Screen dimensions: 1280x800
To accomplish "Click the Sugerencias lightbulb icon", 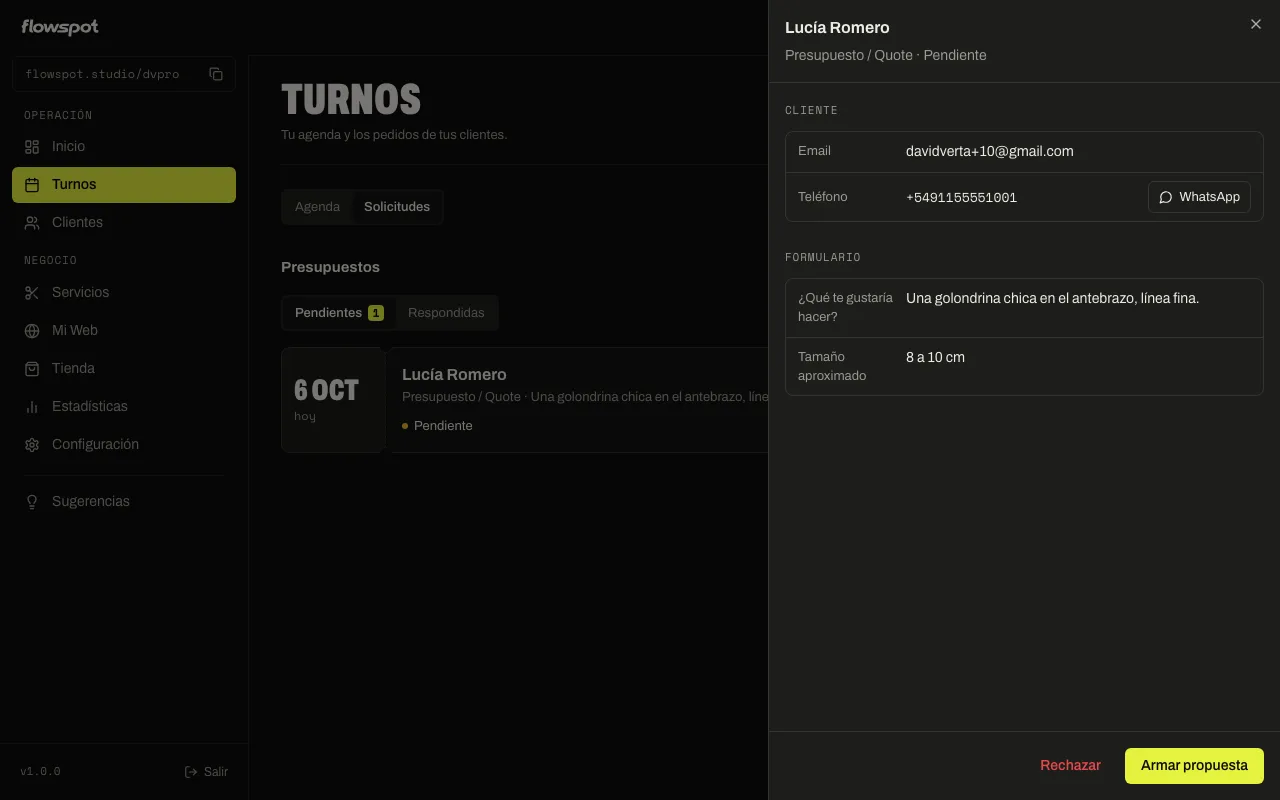I will click(x=32, y=501).
